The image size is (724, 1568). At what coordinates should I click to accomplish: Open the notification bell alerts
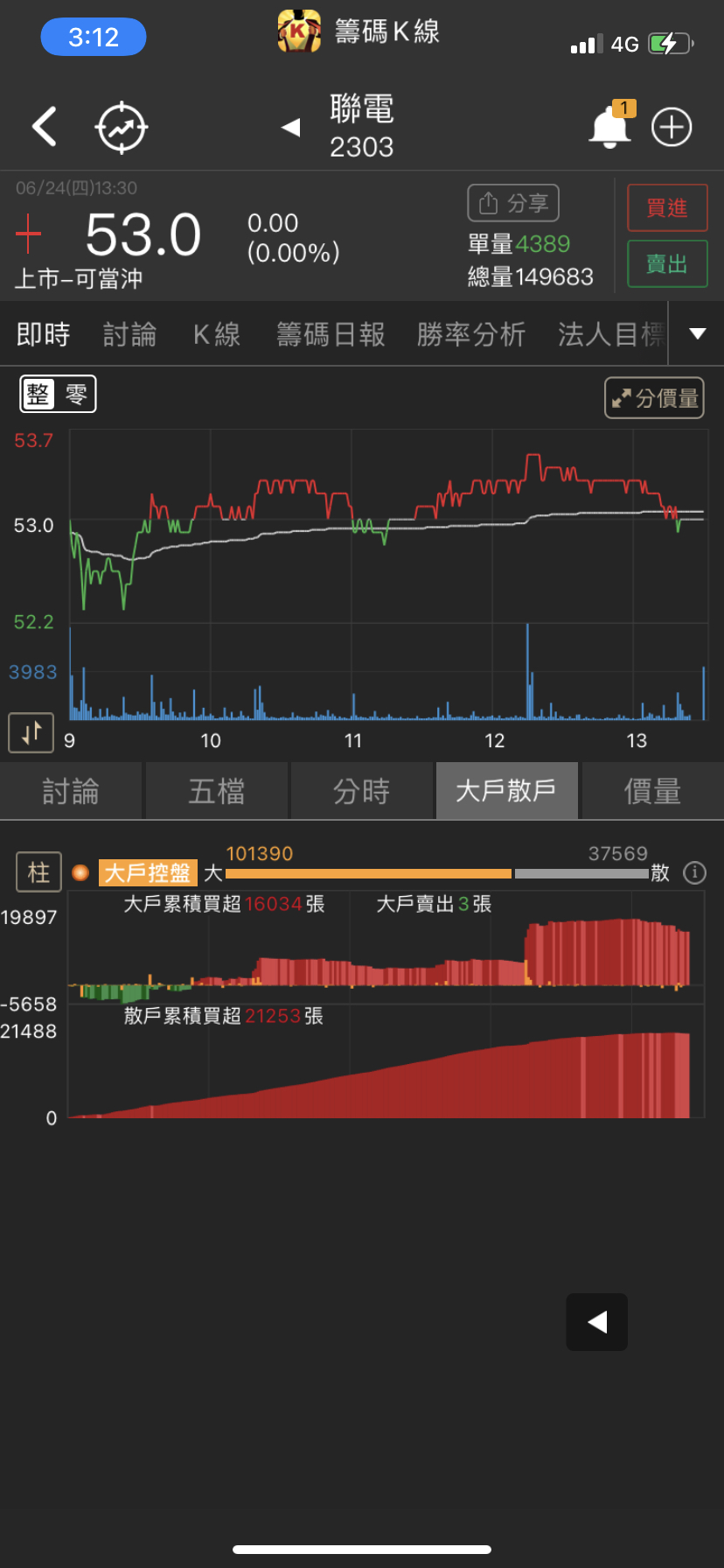(609, 128)
